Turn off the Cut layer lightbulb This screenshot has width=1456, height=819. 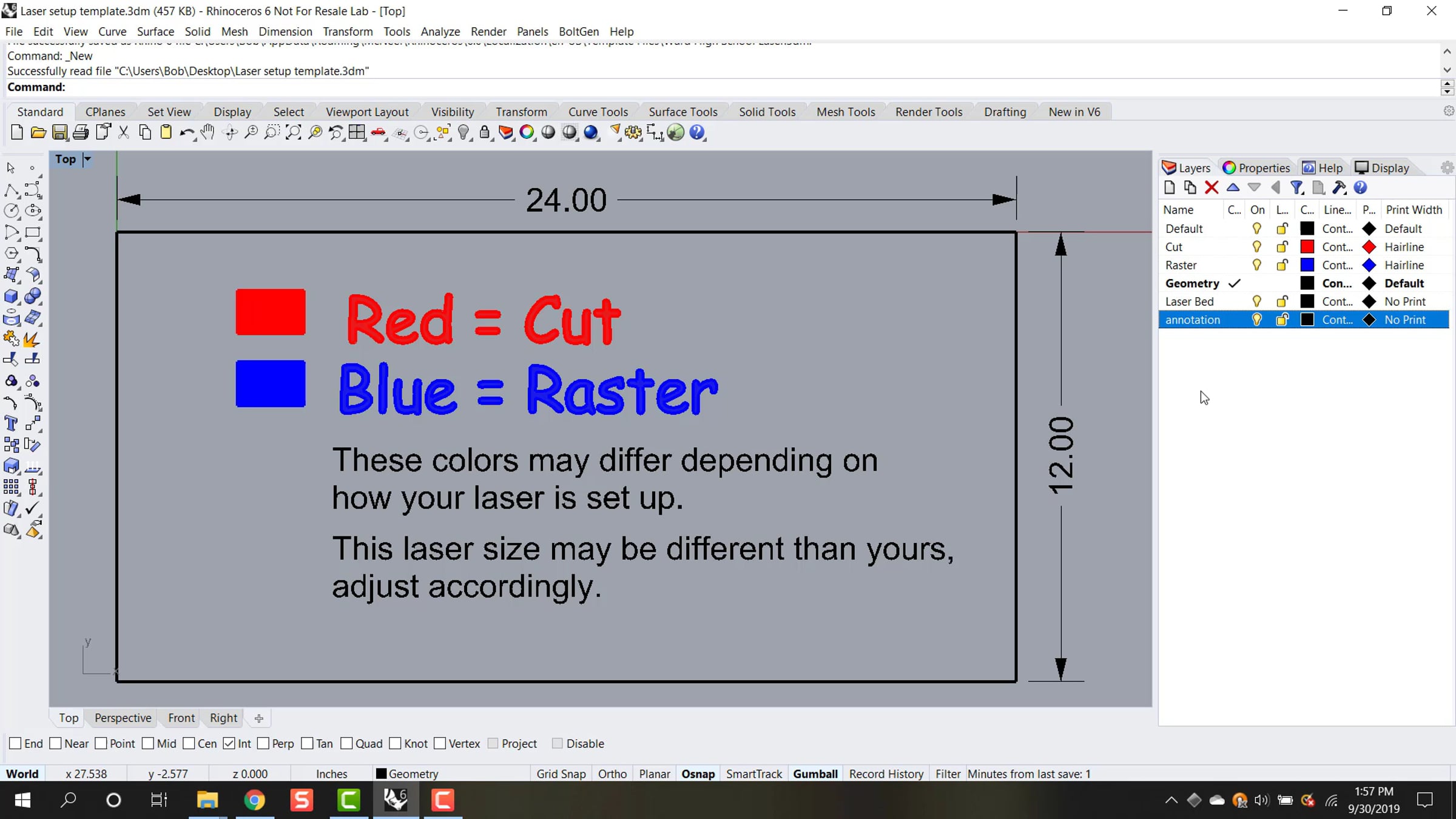(x=1257, y=247)
